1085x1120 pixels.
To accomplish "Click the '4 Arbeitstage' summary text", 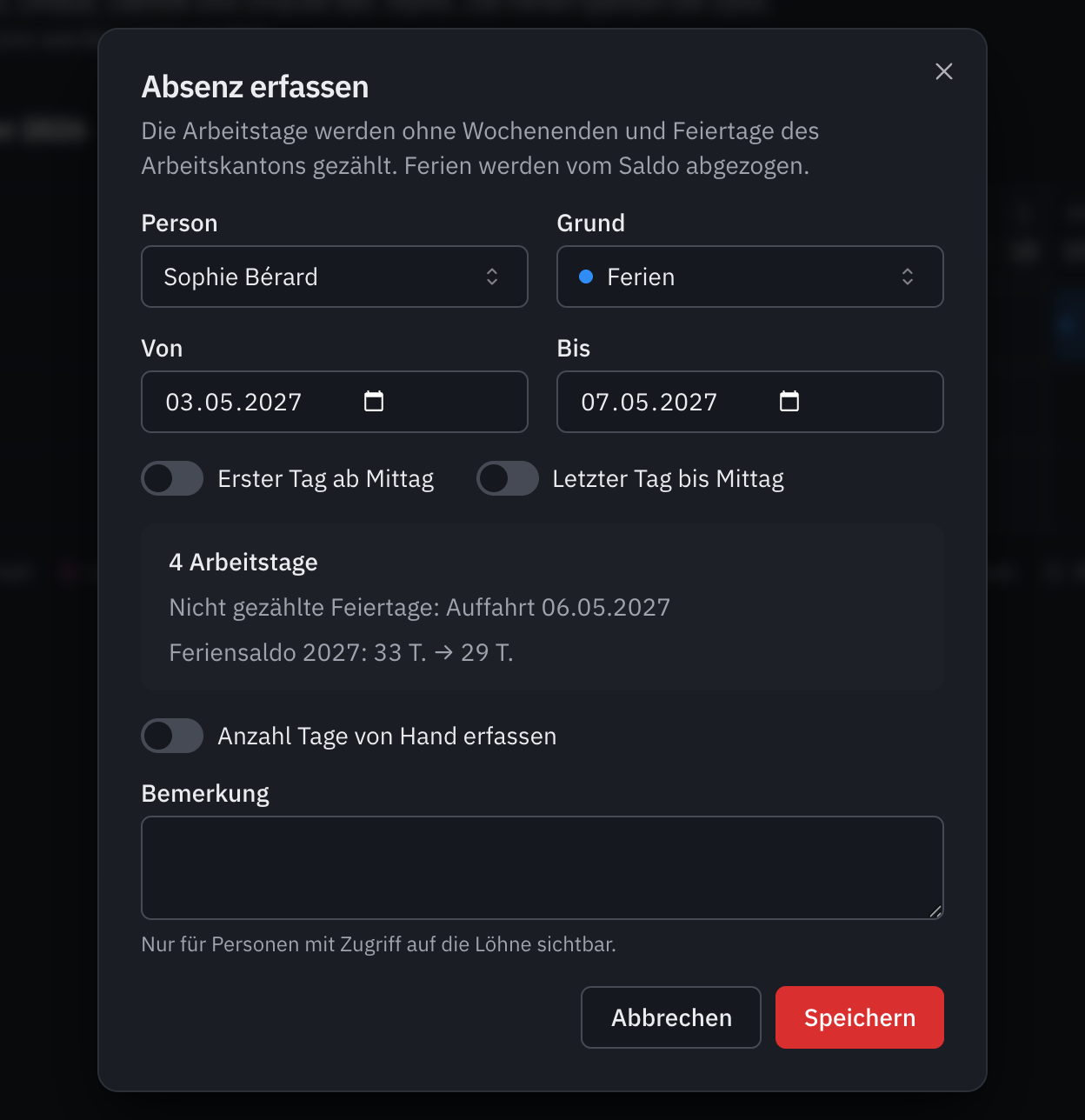I will (x=243, y=563).
